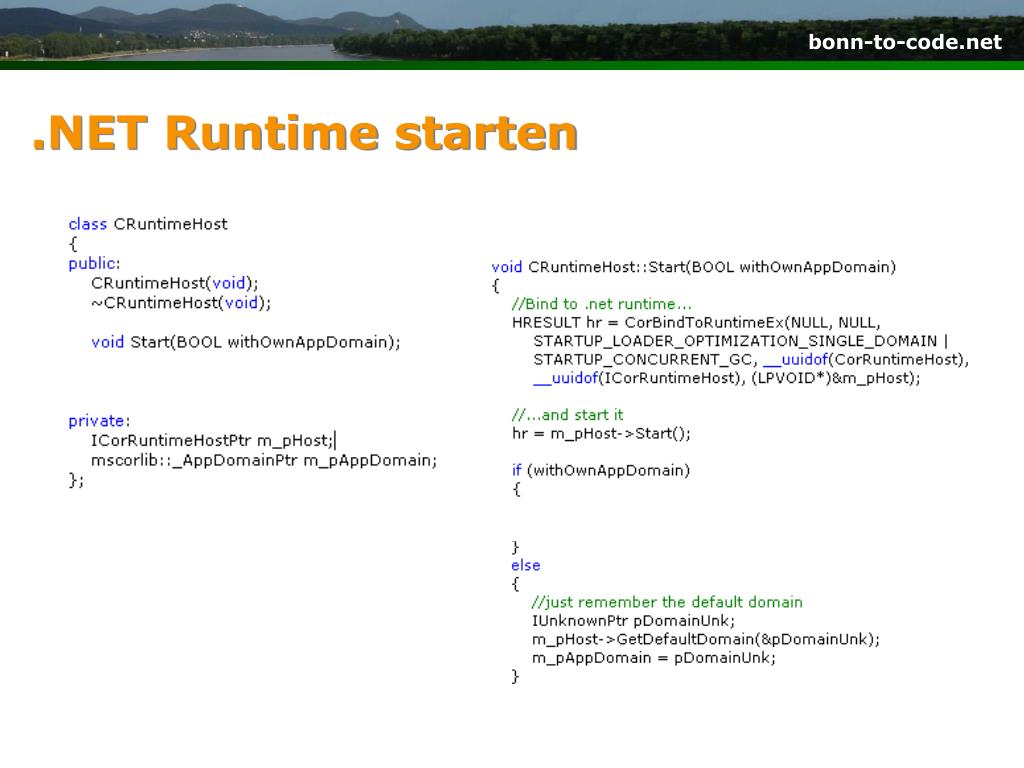The image size is (1024, 768).
Task: Click the river landscape banner photo
Action: coord(512,31)
